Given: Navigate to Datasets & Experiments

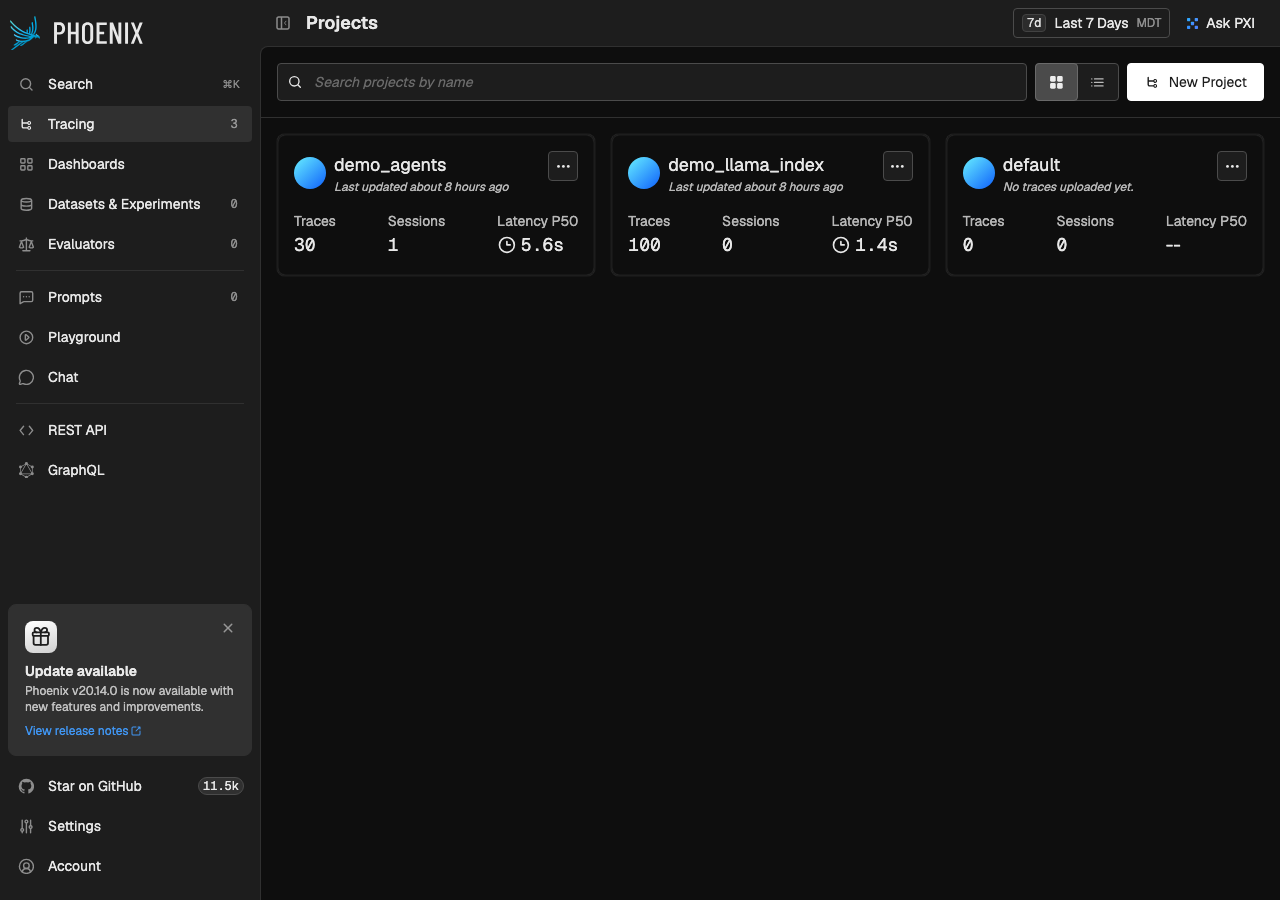Looking at the screenshot, I should 130,204.
